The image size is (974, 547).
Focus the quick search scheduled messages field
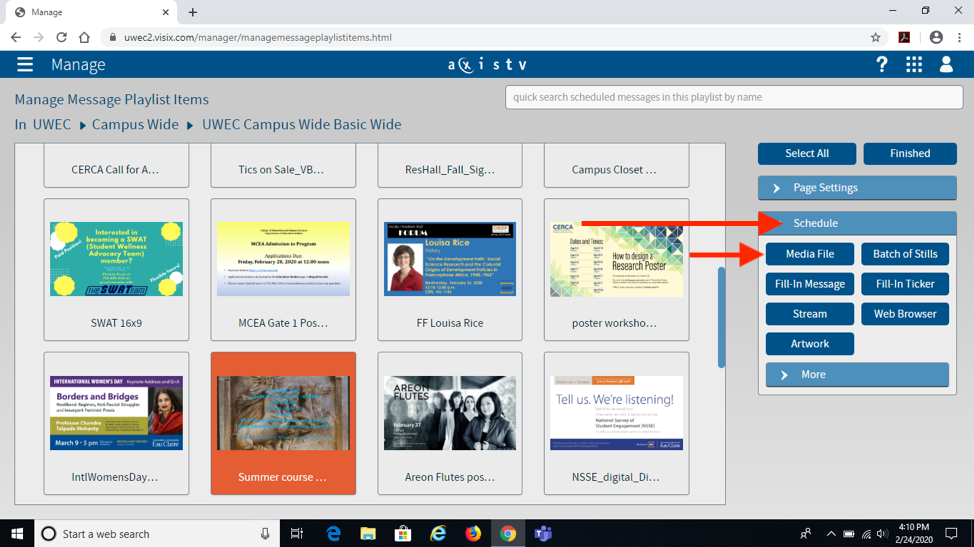click(734, 97)
